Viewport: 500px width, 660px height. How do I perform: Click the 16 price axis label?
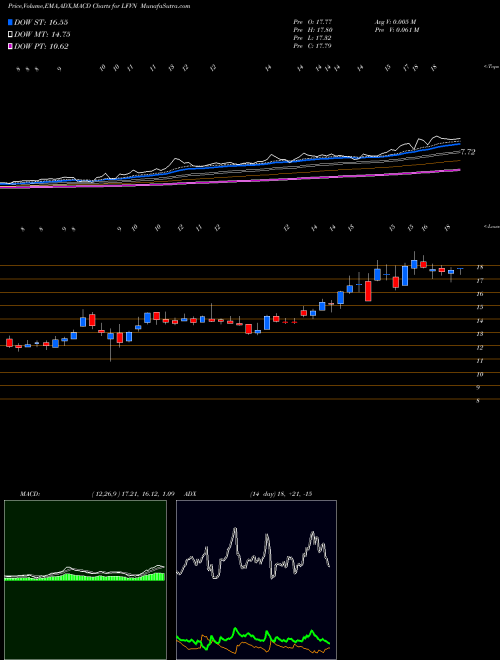479,294
